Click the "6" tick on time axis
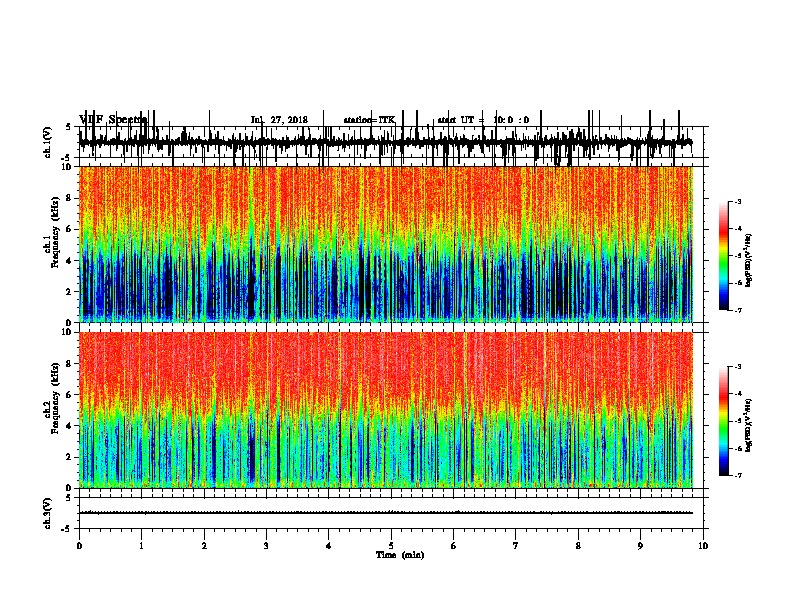 point(453,546)
